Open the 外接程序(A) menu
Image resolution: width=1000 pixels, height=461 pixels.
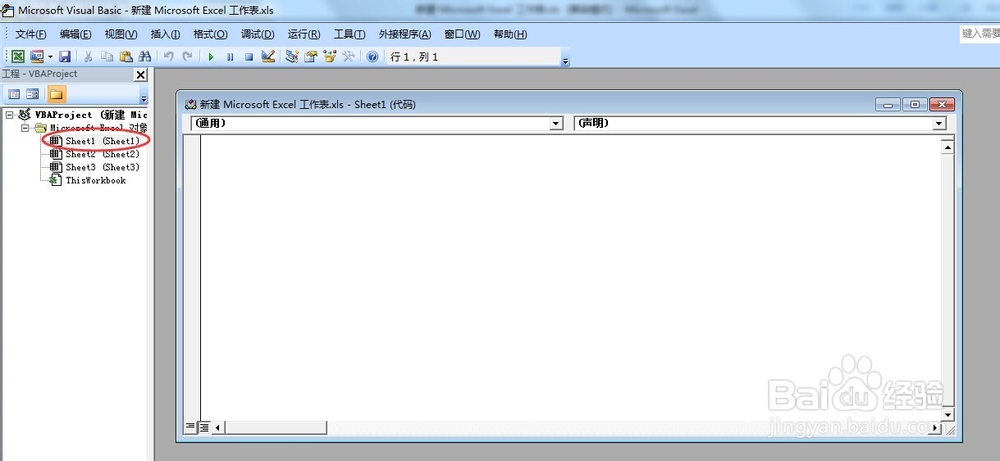(405, 34)
